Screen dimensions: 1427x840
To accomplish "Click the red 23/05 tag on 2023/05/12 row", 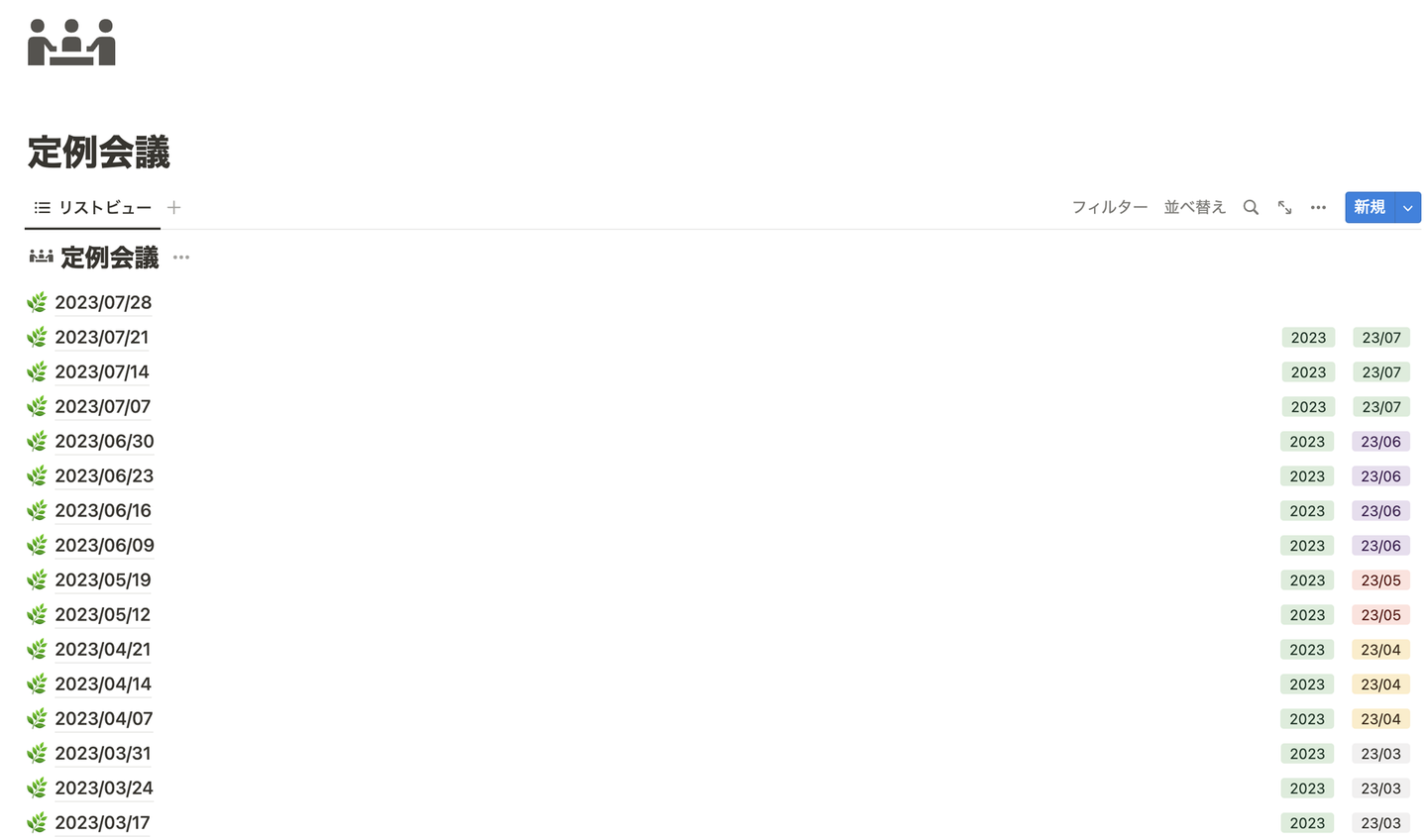I will (1381, 615).
